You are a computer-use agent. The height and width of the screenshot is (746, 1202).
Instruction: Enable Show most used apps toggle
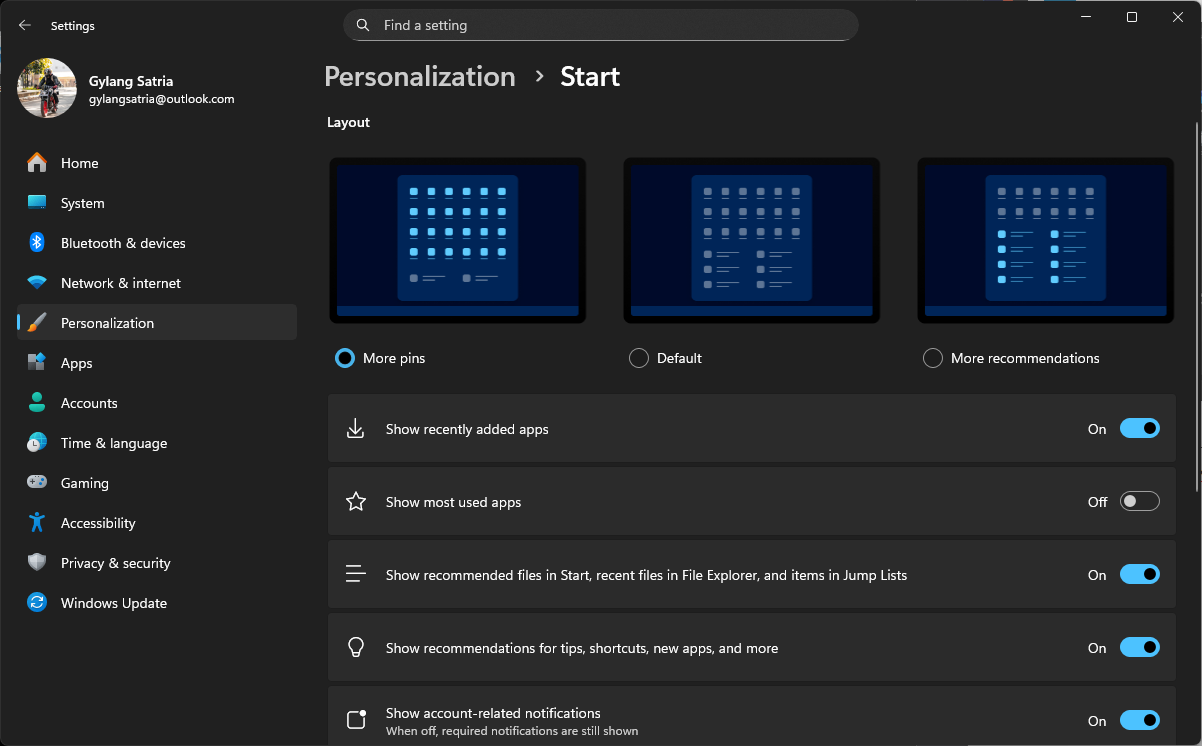1139,502
